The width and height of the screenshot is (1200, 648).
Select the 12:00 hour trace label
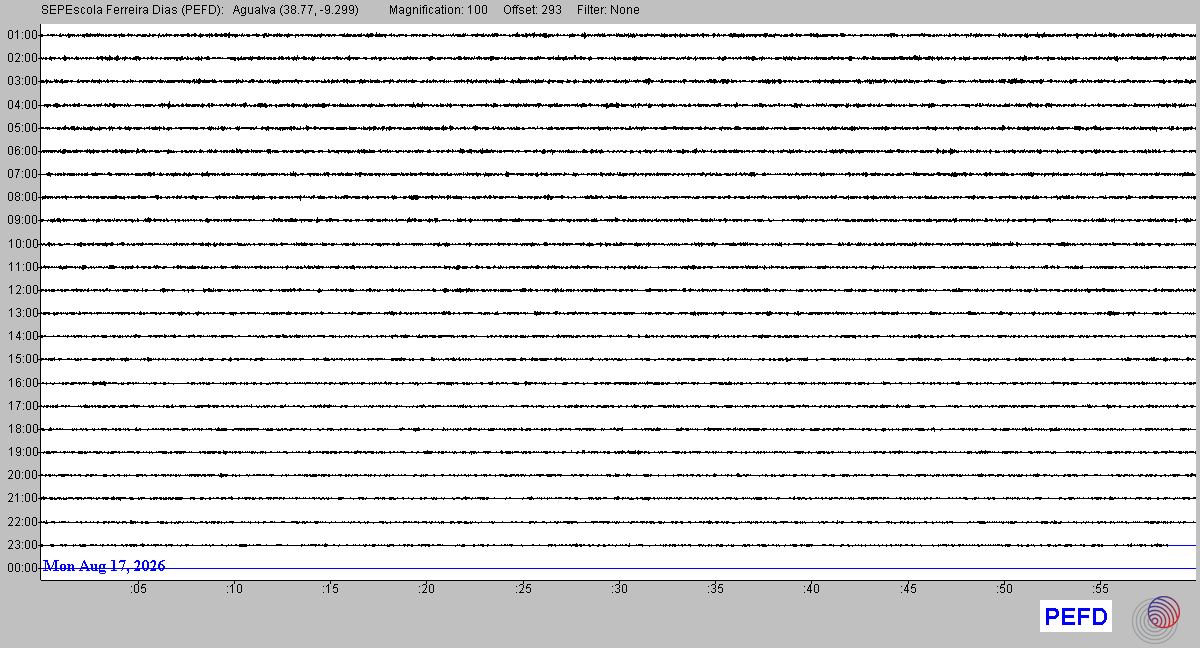22,290
